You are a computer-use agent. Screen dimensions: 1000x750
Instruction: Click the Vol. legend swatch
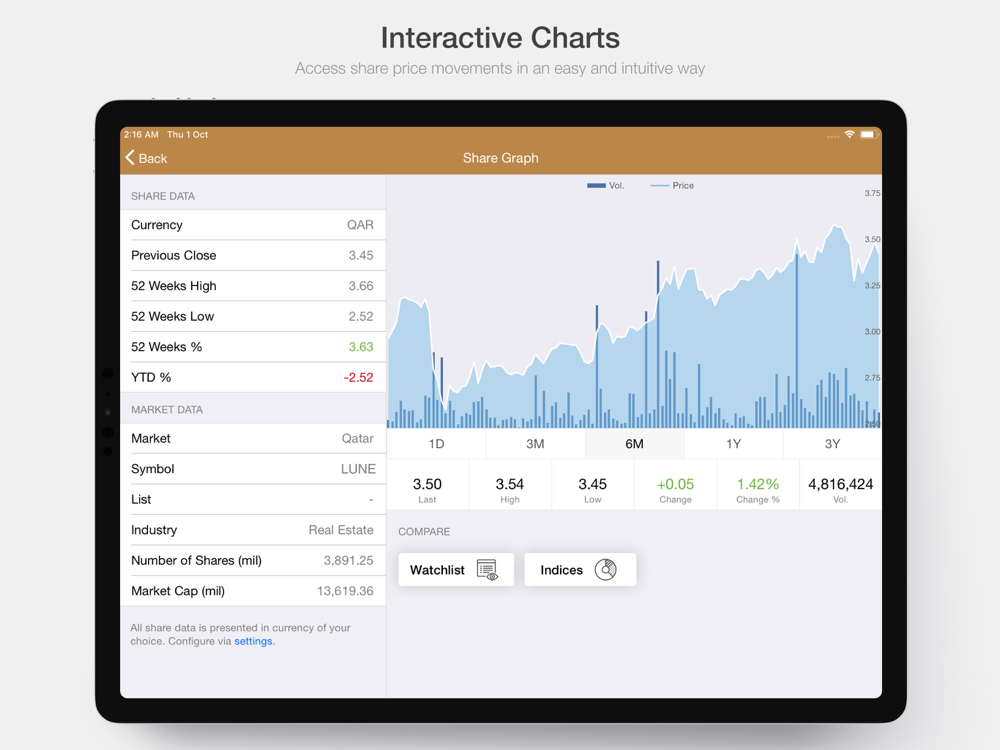pyautogui.click(x=596, y=186)
